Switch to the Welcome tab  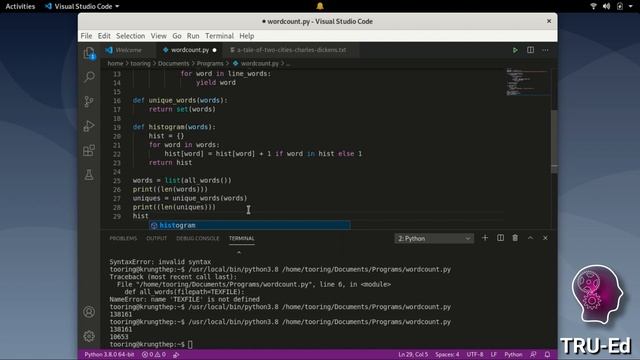pyautogui.click(x=128, y=50)
